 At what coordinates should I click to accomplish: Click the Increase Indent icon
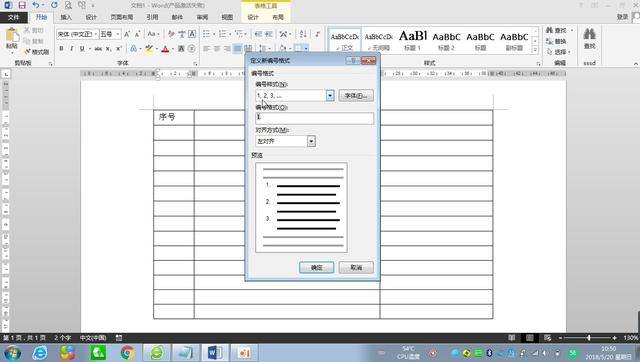[x=269, y=34]
